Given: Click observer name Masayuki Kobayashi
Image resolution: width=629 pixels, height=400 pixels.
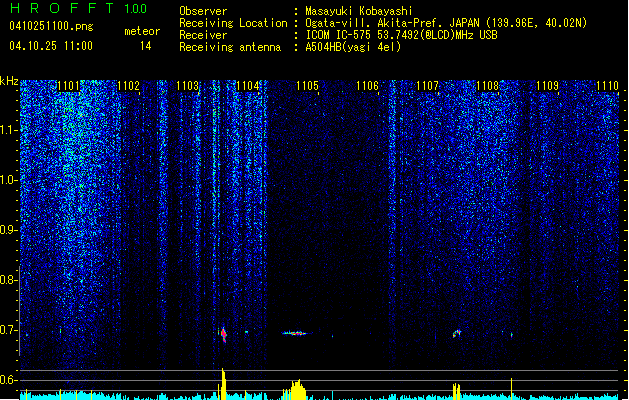Looking at the screenshot, I should point(359,11).
